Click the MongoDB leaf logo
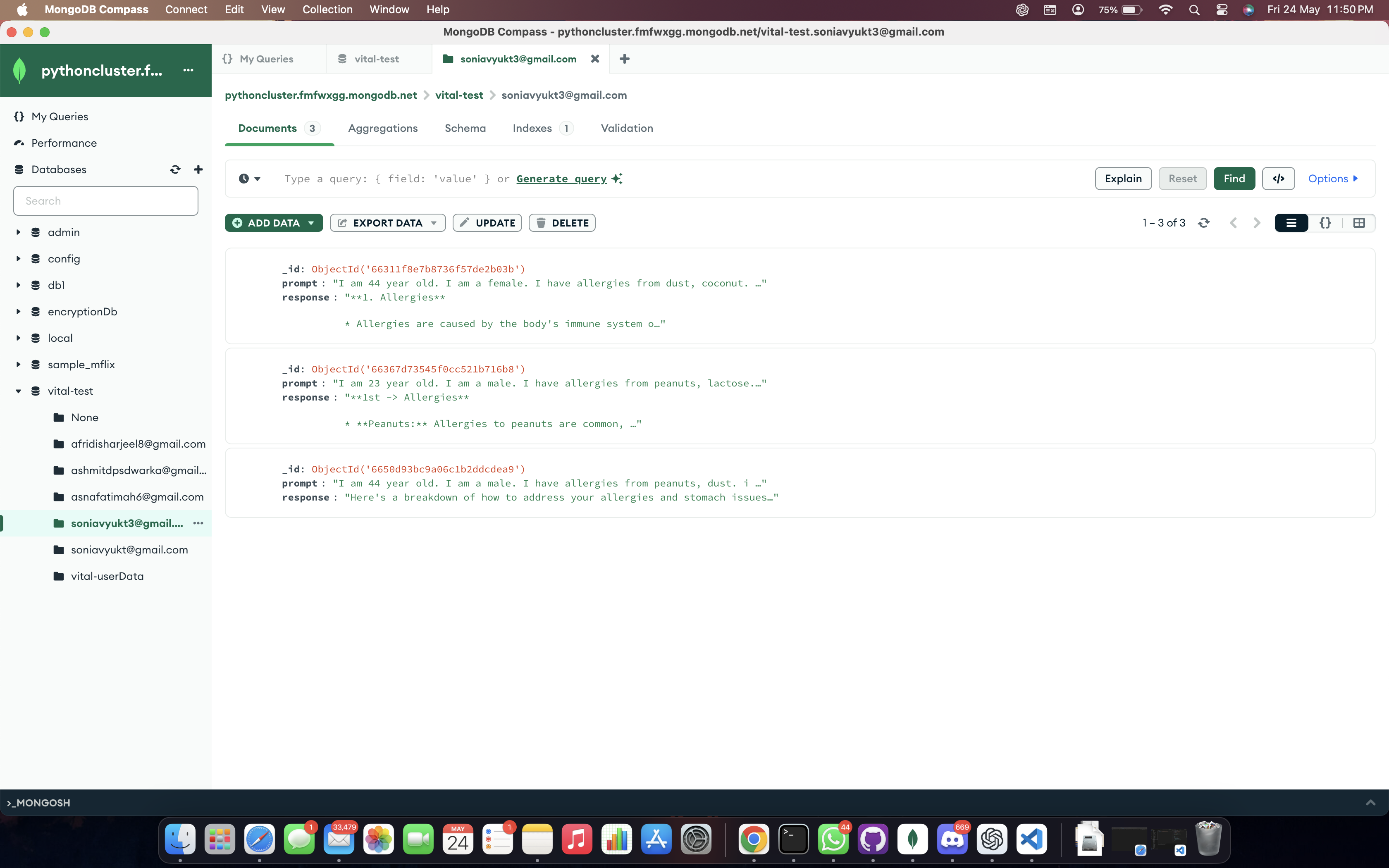The height and width of the screenshot is (868, 1389). click(19, 70)
